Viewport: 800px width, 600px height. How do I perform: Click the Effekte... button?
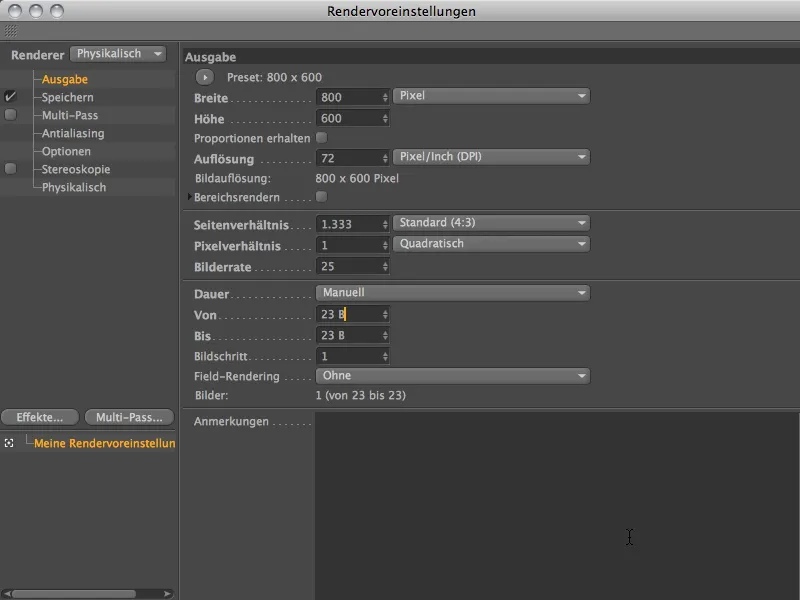(40, 417)
